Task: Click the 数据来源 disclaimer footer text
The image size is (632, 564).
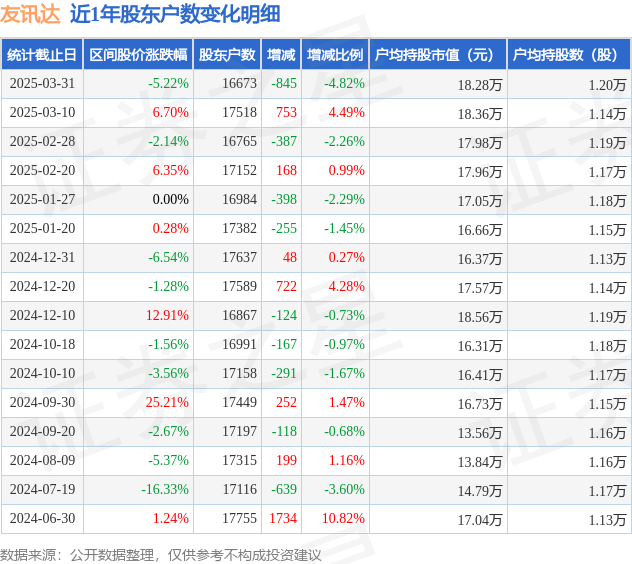Action: click(x=160, y=555)
